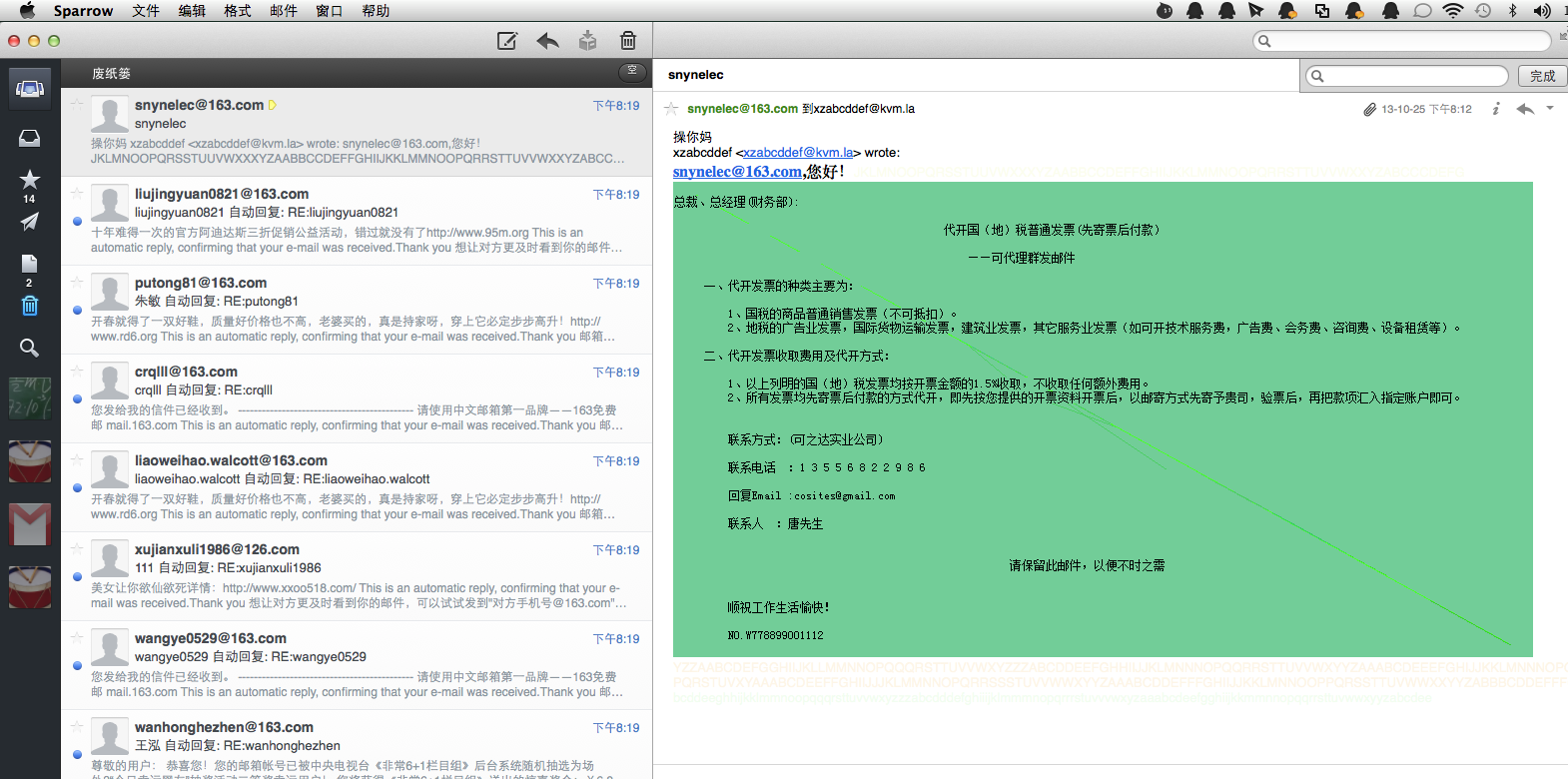The height and width of the screenshot is (779, 1568).
Task: Show message details with the info icon
Action: tap(1495, 109)
